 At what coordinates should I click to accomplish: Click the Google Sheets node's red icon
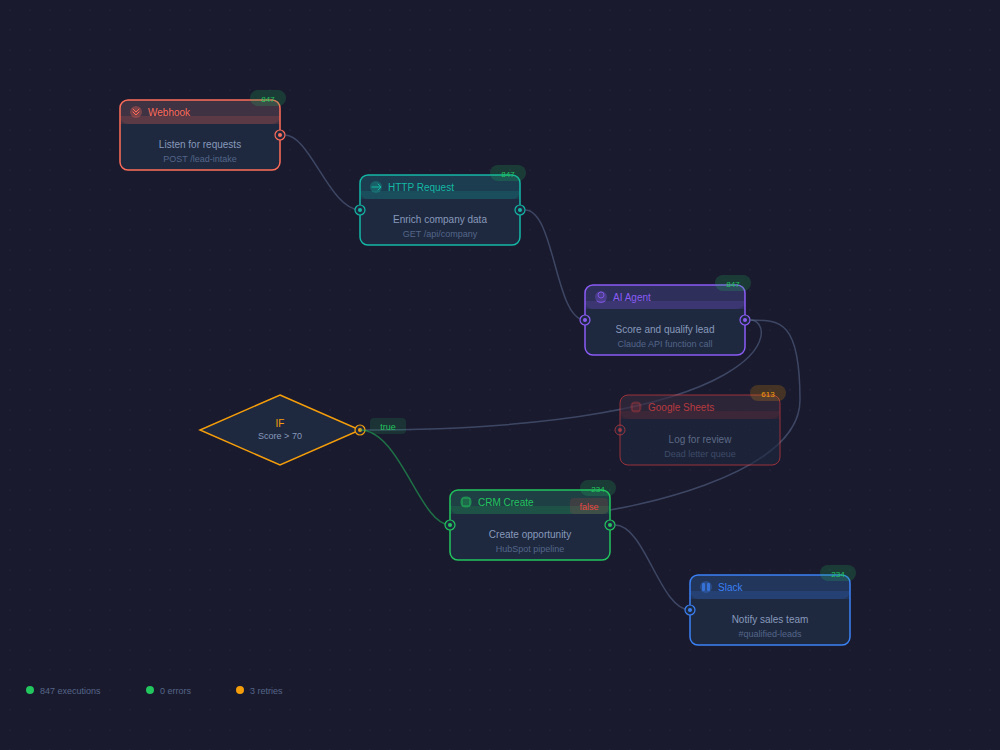coord(636,407)
